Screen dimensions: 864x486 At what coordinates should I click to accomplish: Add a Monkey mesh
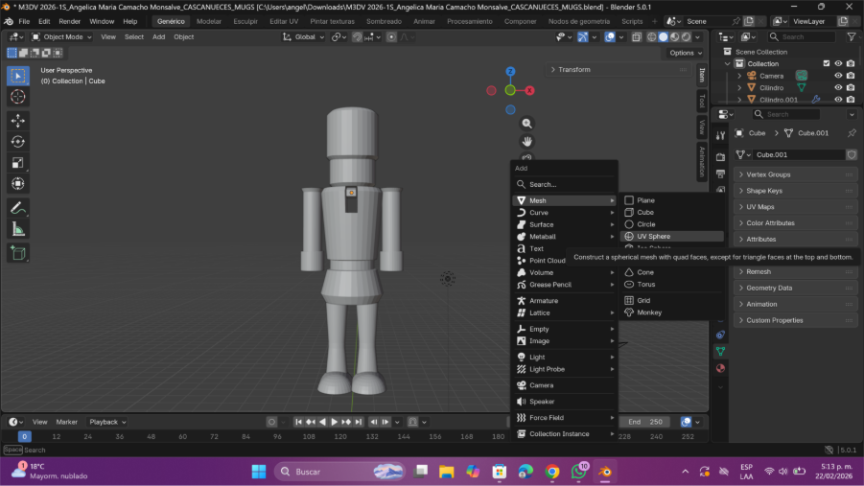click(x=649, y=313)
